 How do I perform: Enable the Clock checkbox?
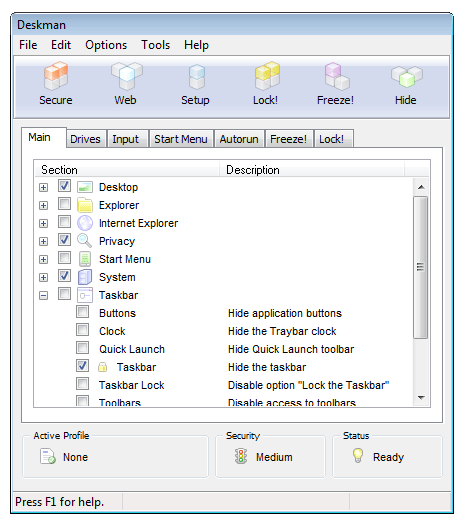[x=82, y=330]
